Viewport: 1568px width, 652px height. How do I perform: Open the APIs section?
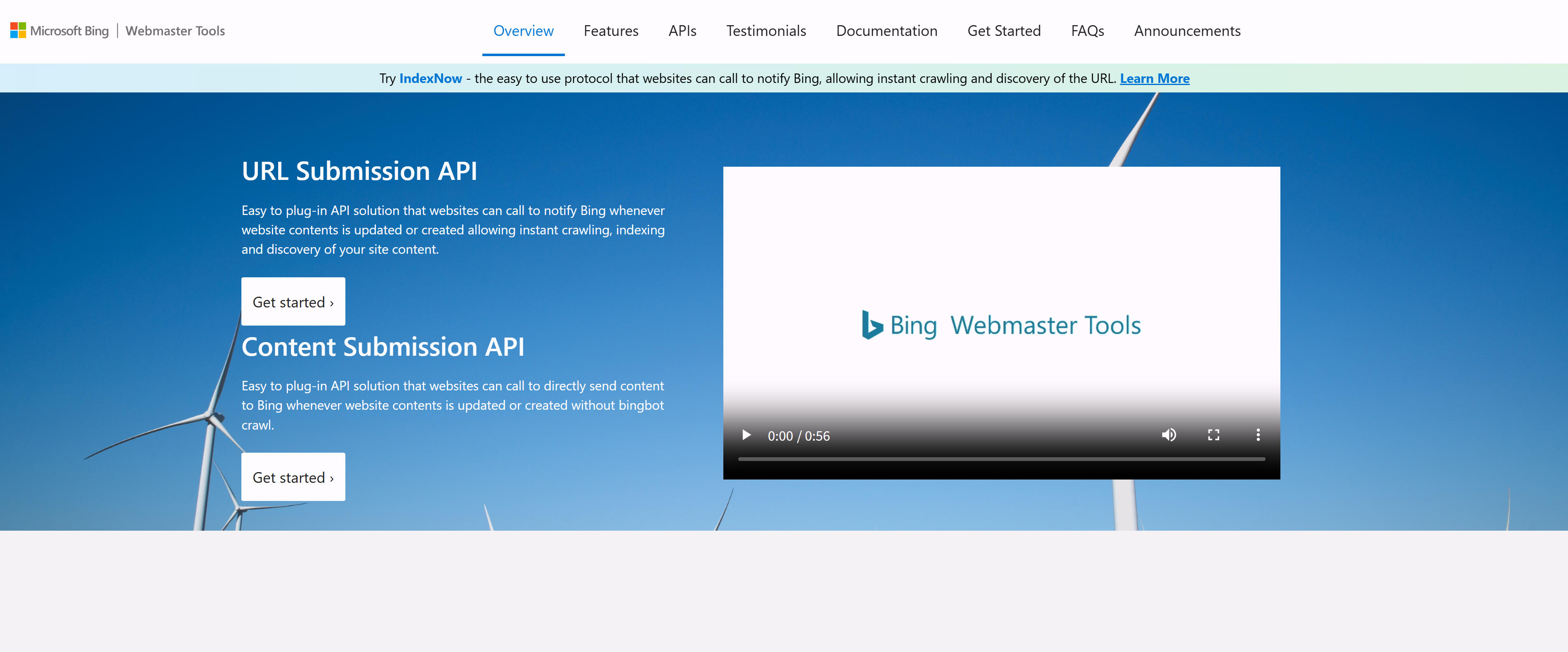click(x=682, y=31)
